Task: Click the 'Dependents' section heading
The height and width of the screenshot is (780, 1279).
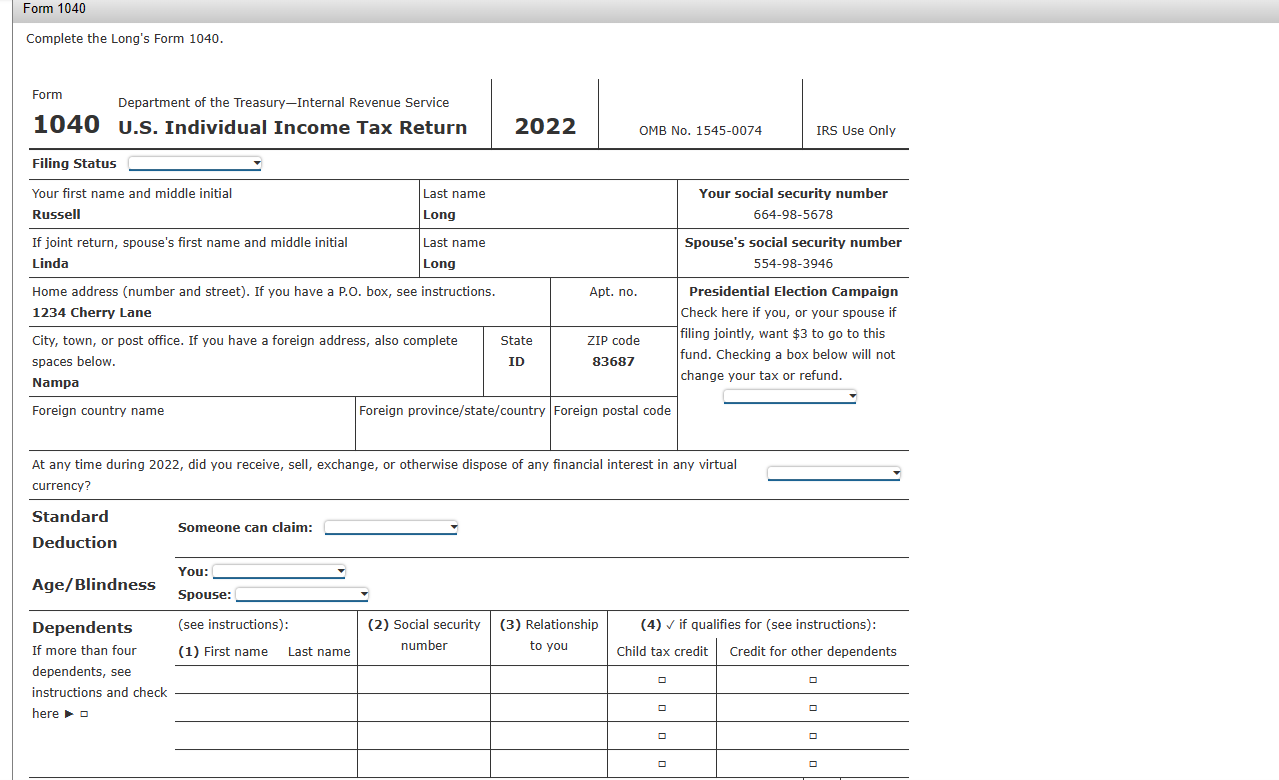Action: point(82,628)
